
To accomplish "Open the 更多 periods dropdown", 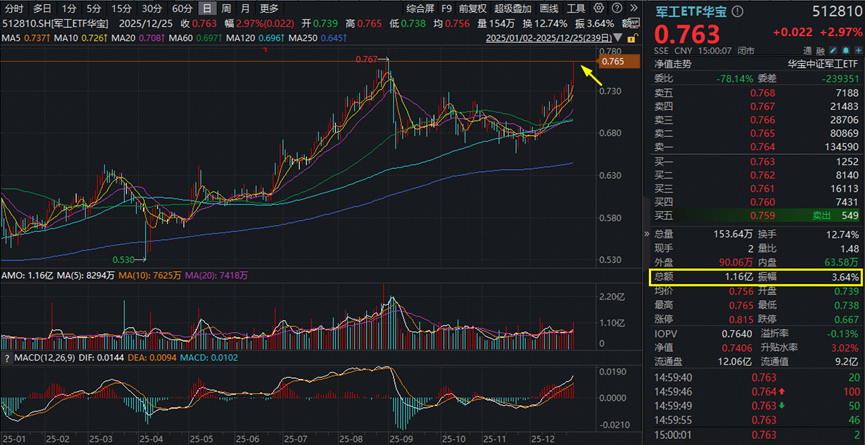I will pyautogui.click(x=269, y=8).
